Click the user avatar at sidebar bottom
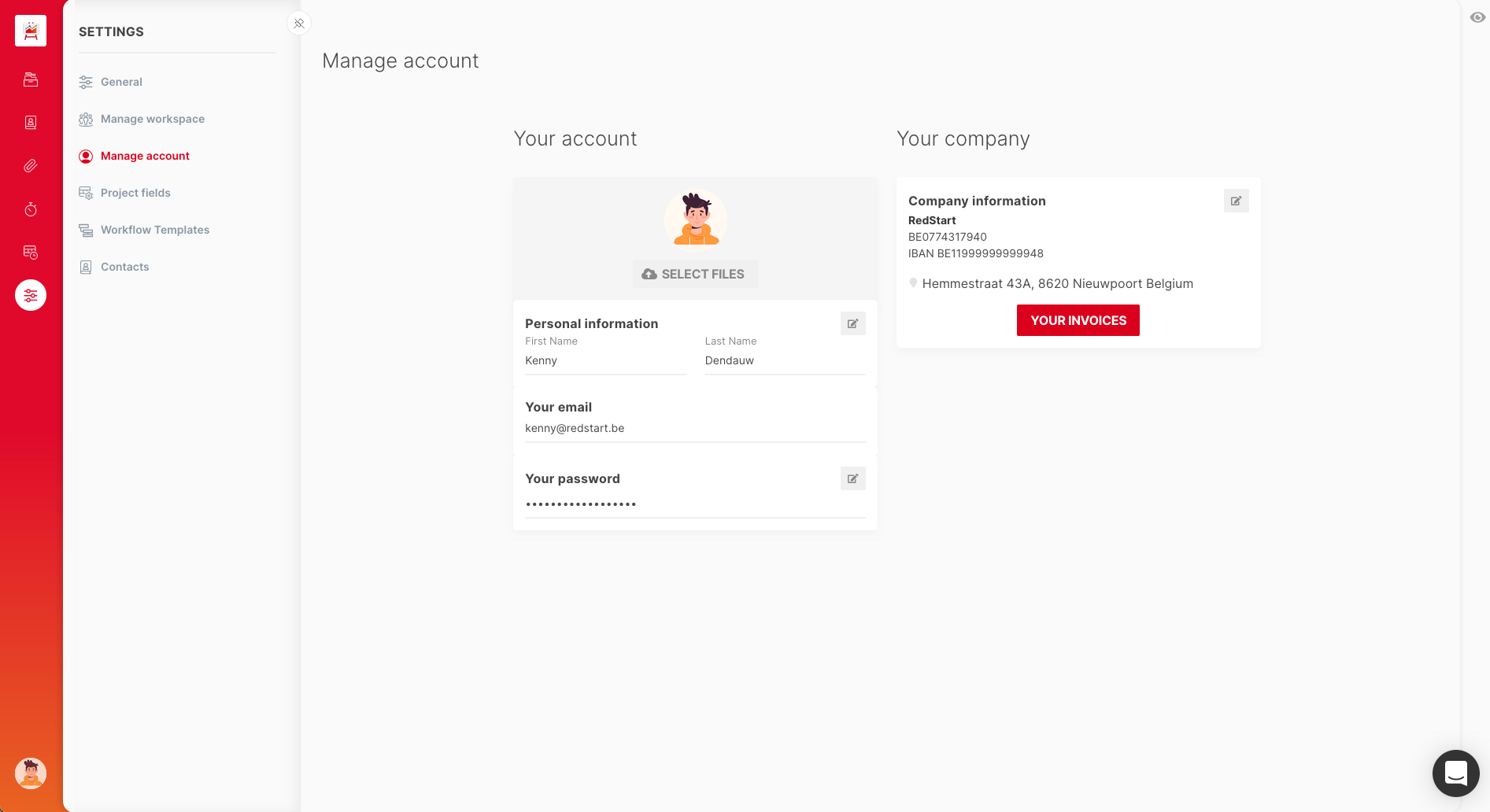This screenshot has height=812, width=1490. tap(31, 773)
